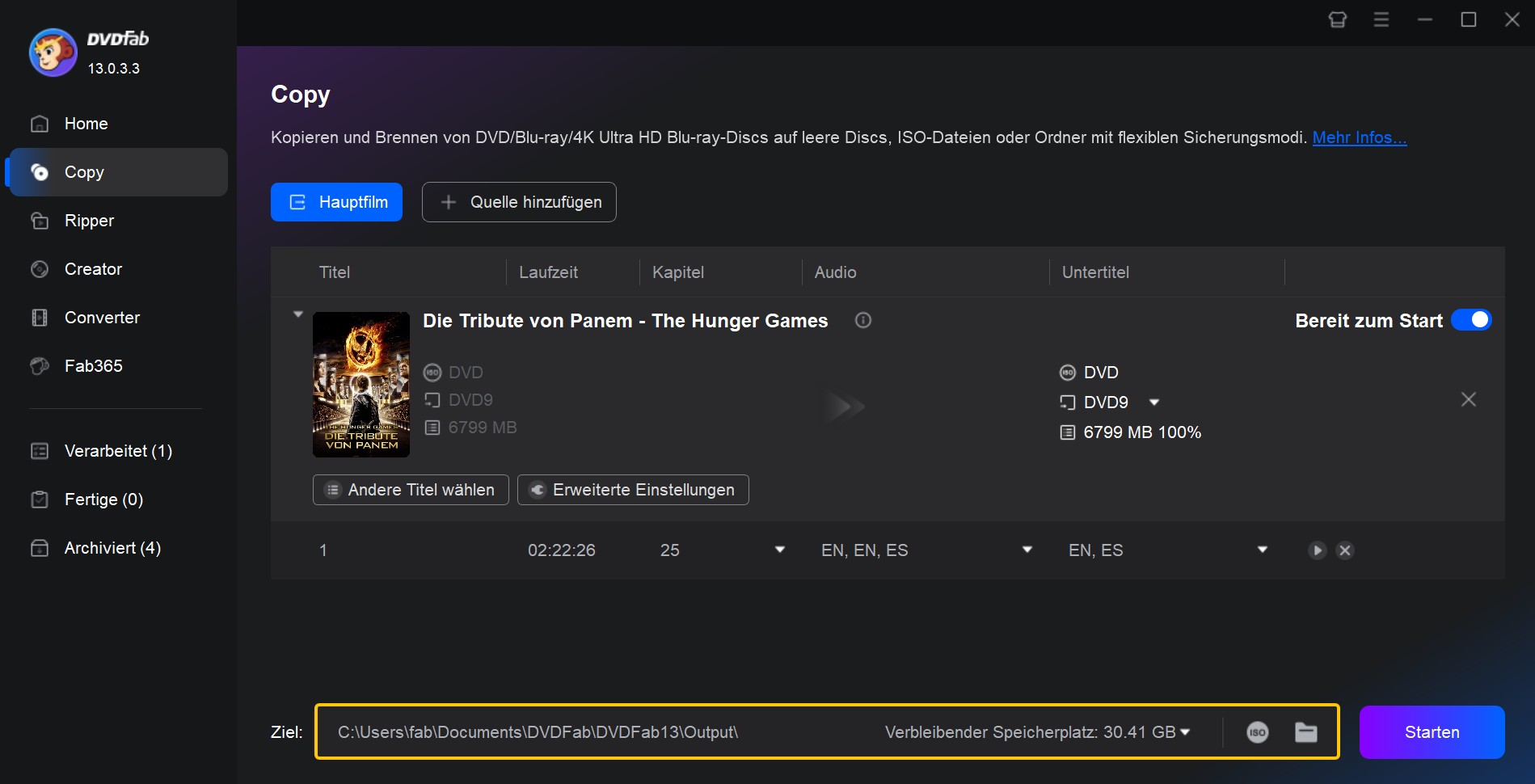Expand the Kapitel 25 dropdown

[780, 550]
